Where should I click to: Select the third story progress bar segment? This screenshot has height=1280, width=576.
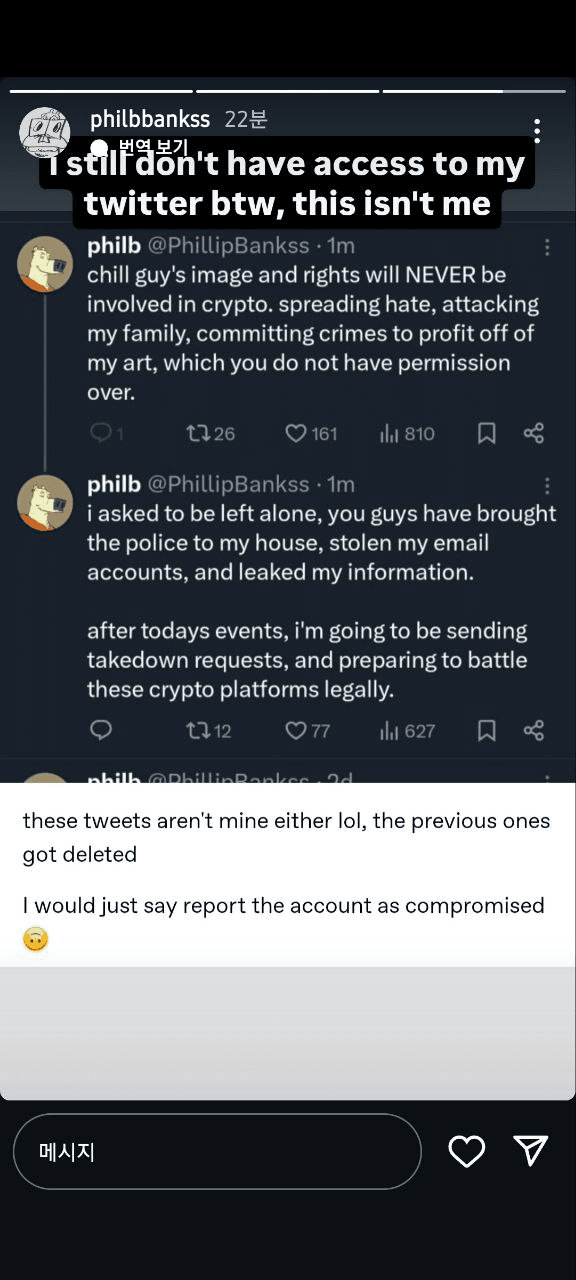click(x=474, y=91)
